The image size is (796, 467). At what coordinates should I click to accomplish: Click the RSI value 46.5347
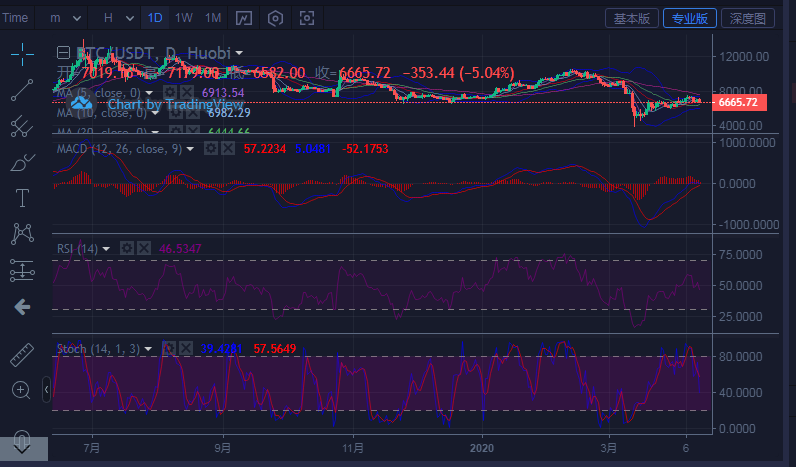(180, 249)
